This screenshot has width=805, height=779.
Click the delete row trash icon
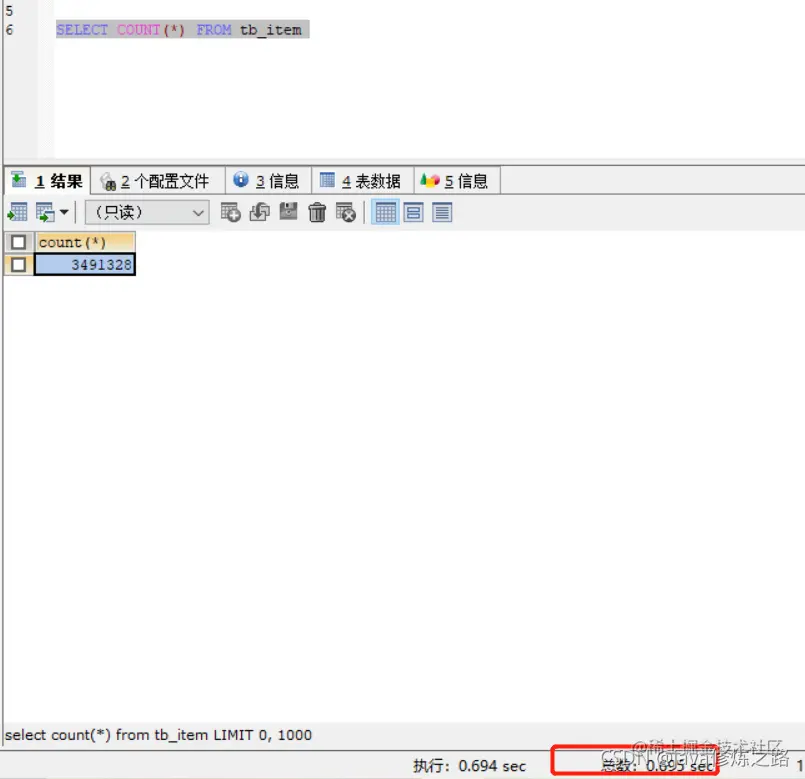tap(317, 212)
